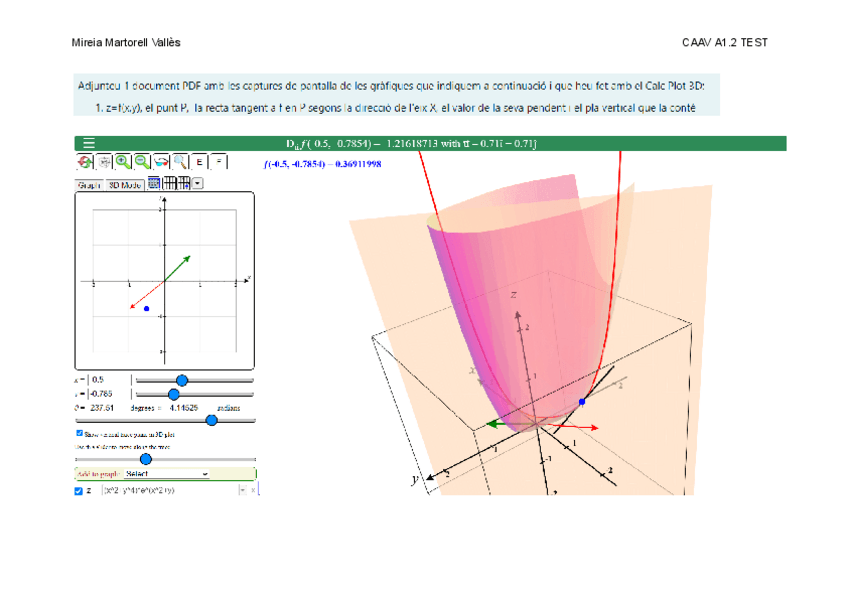
Task: Toggle show vertical trace plane checkbox
Action: [x=80, y=433]
